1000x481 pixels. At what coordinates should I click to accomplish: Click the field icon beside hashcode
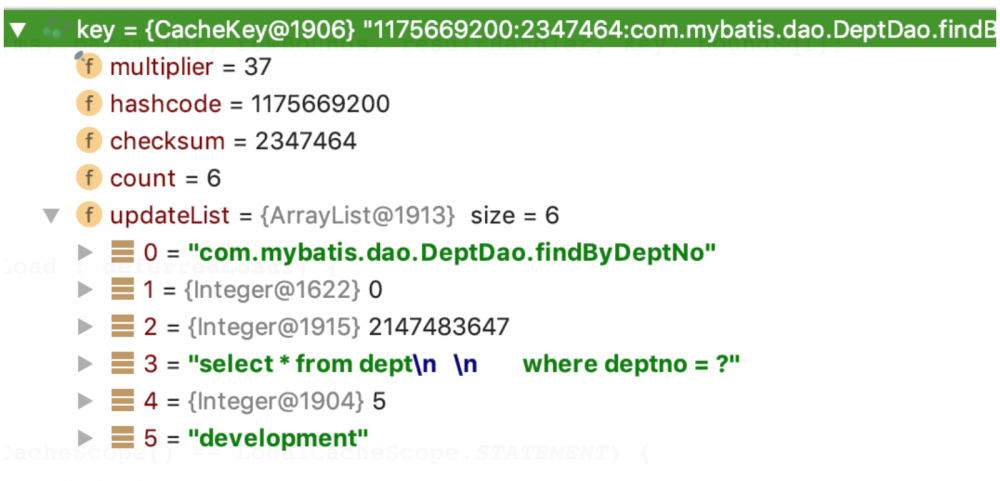click(x=89, y=103)
